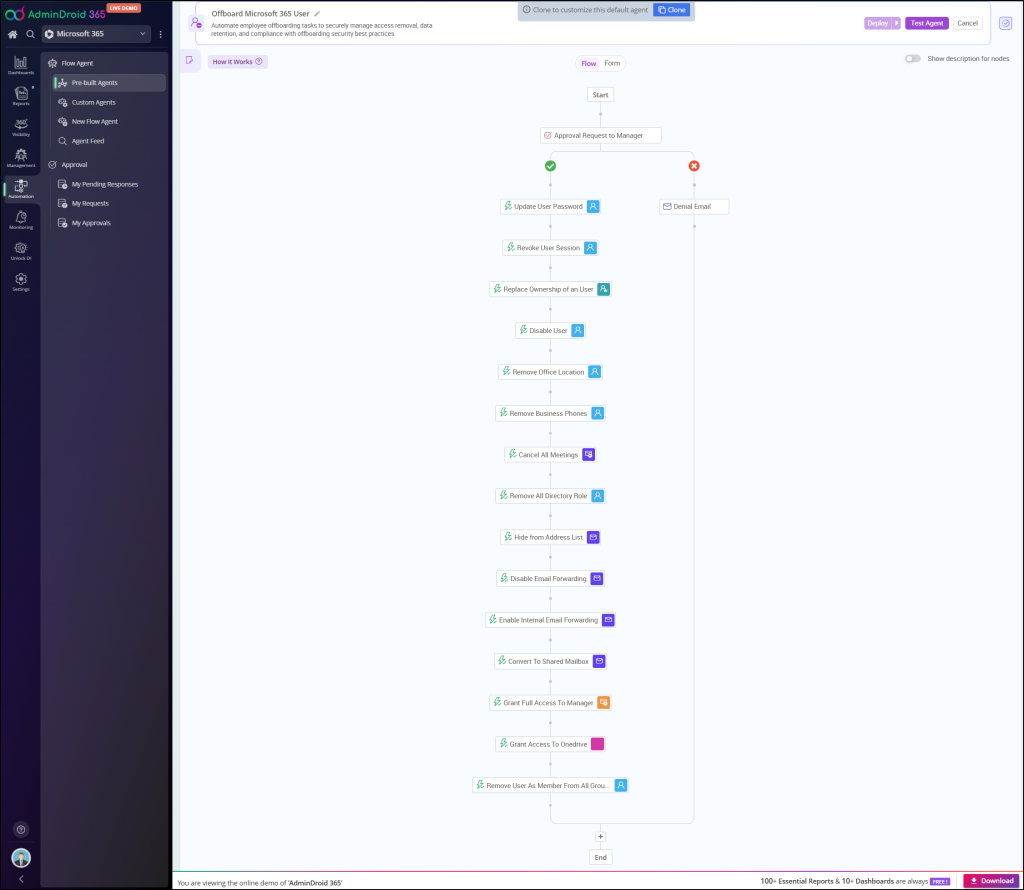The width and height of the screenshot is (1024, 890).
Task: Click the How It Works button
Action: (238, 62)
